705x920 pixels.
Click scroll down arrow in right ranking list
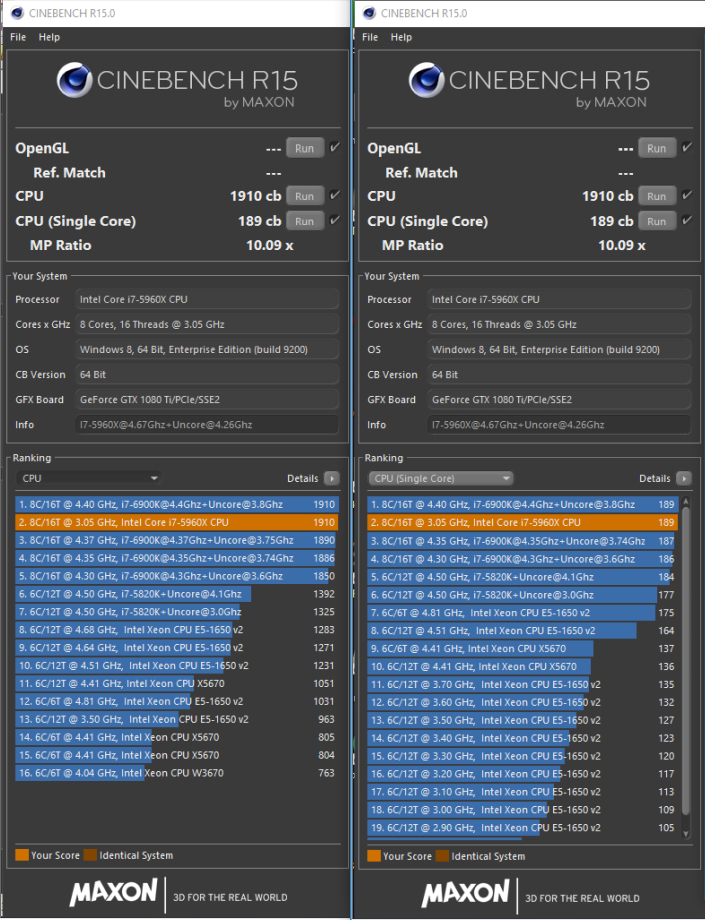pos(686,833)
